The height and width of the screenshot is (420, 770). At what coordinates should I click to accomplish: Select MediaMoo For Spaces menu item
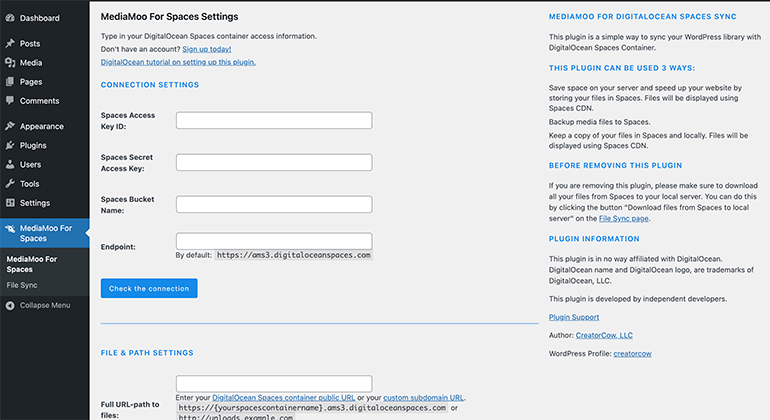click(46, 233)
